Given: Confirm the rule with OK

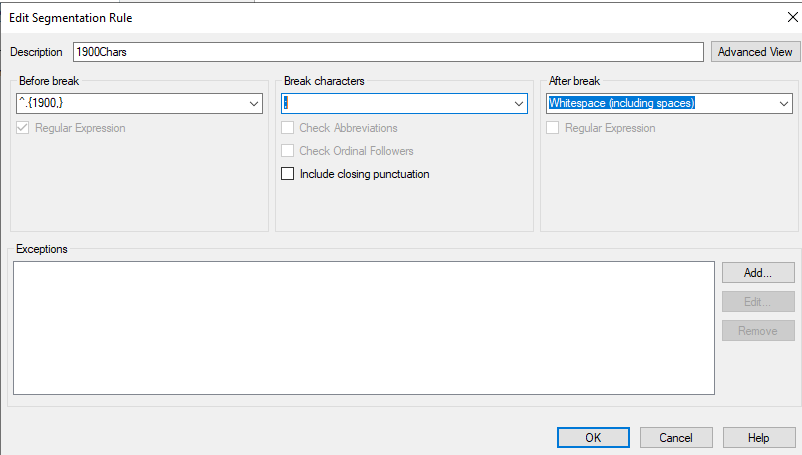Looking at the screenshot, I should point(593,437).
